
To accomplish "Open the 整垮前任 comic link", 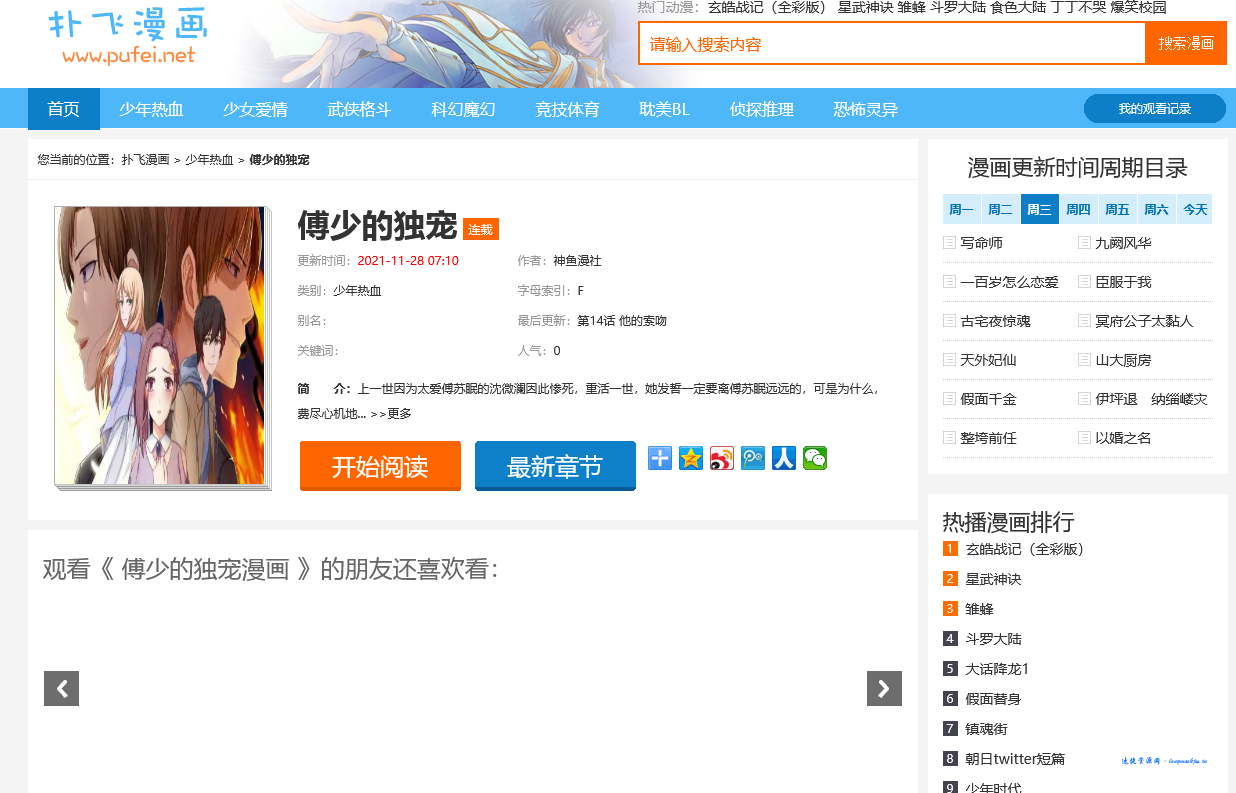I will 988,438.
